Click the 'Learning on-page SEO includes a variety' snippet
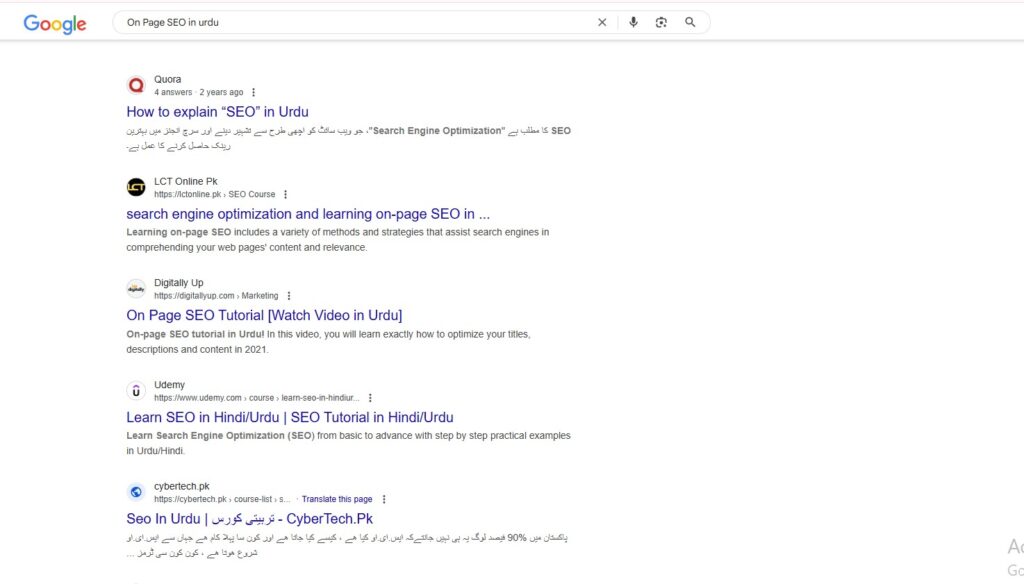 click(338, 240)
